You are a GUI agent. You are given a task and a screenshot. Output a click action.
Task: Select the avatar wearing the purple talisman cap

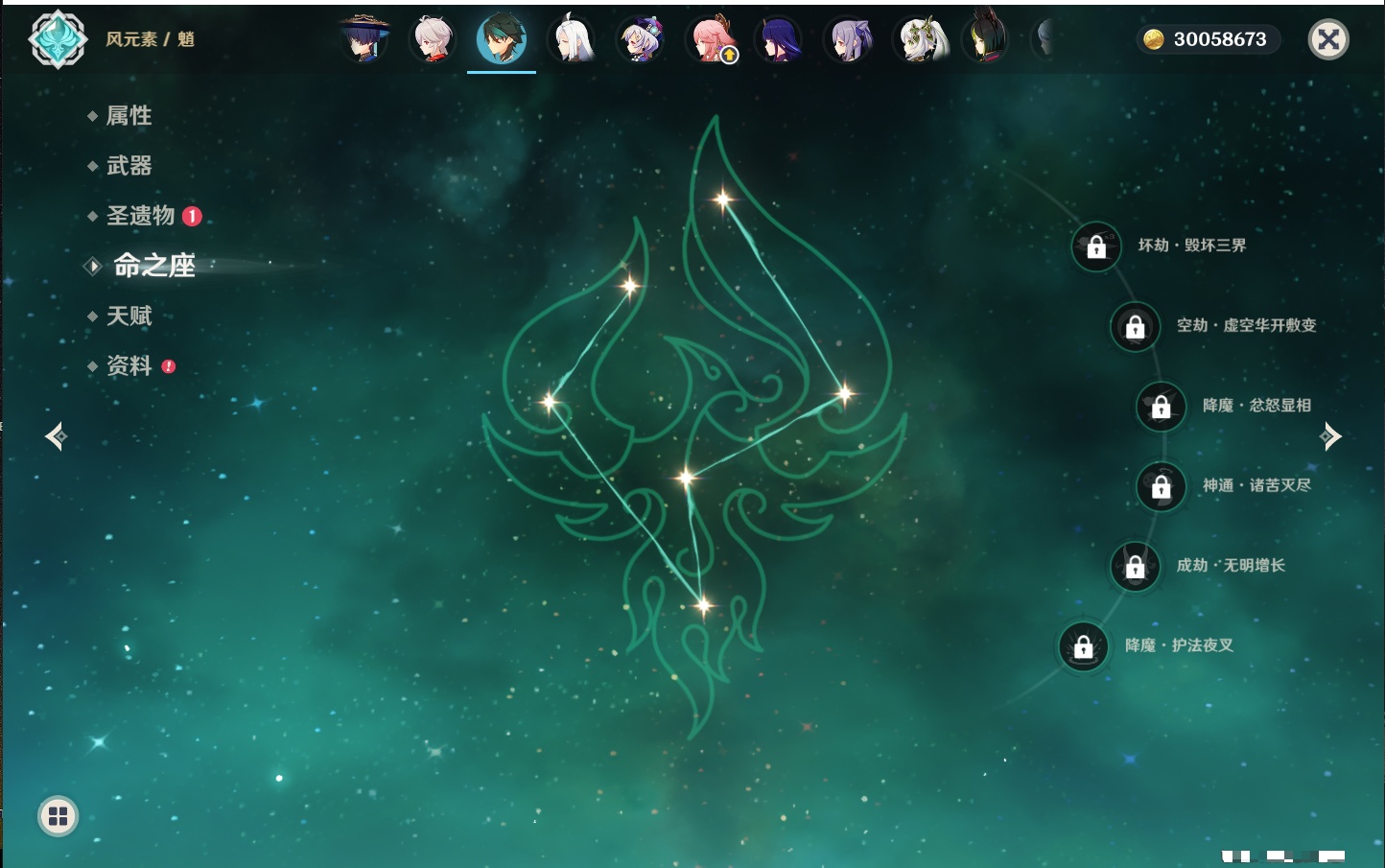(641, 39)
